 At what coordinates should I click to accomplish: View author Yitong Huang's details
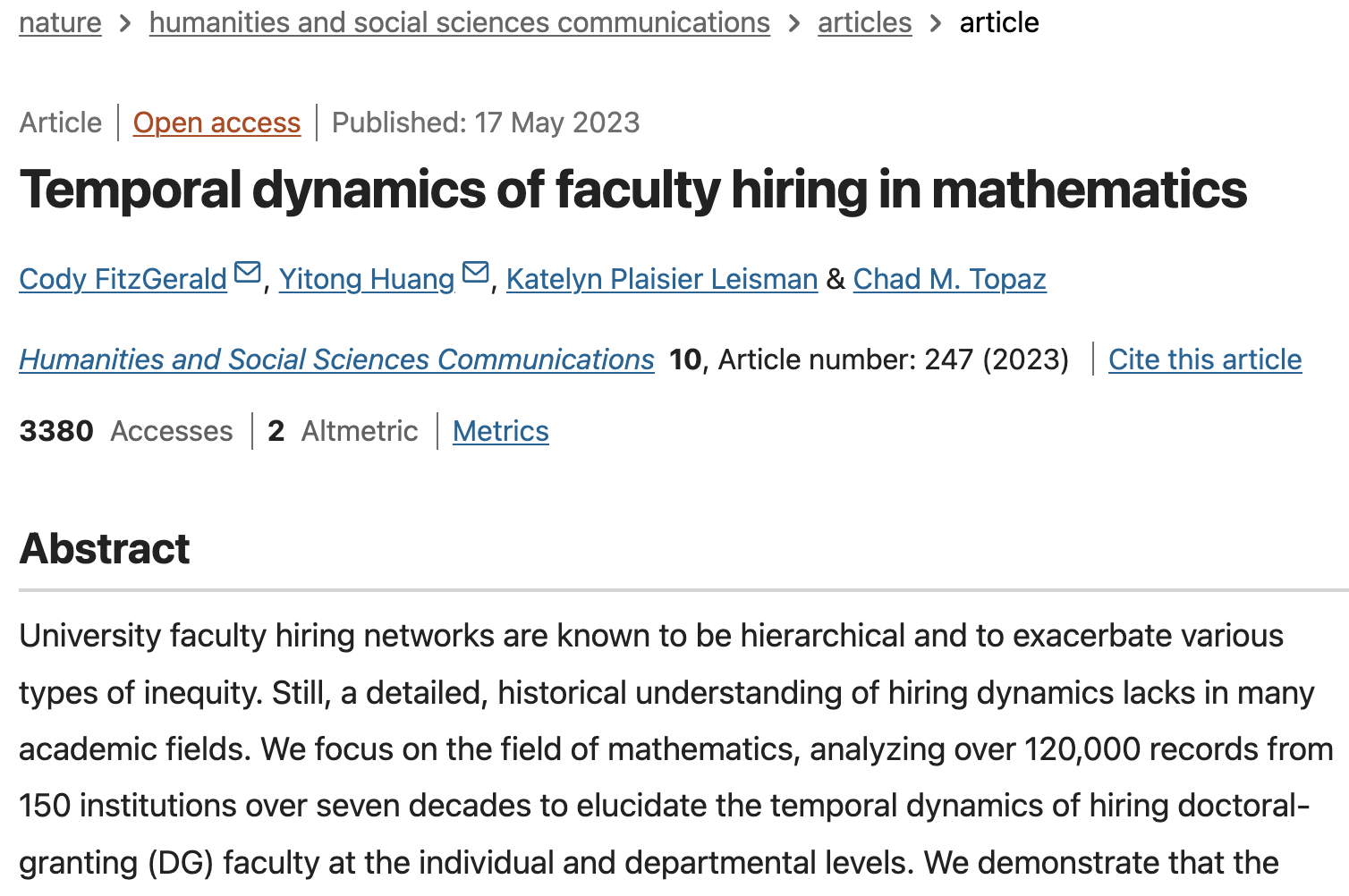point(367,279)
